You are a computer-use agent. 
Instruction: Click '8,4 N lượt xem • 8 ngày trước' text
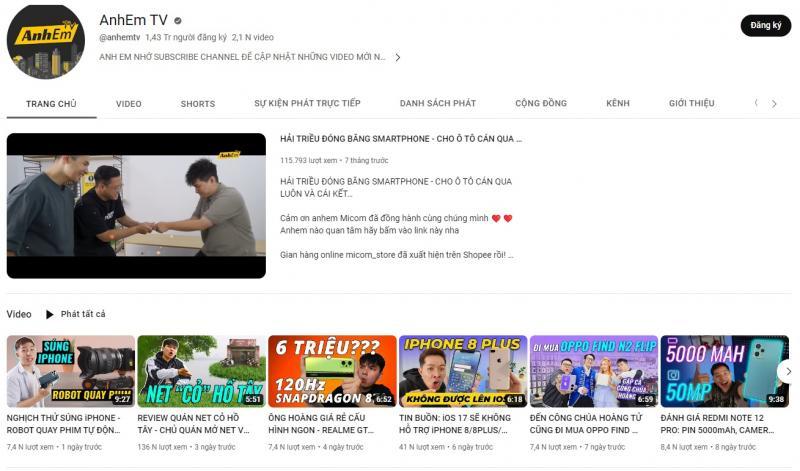708,447
